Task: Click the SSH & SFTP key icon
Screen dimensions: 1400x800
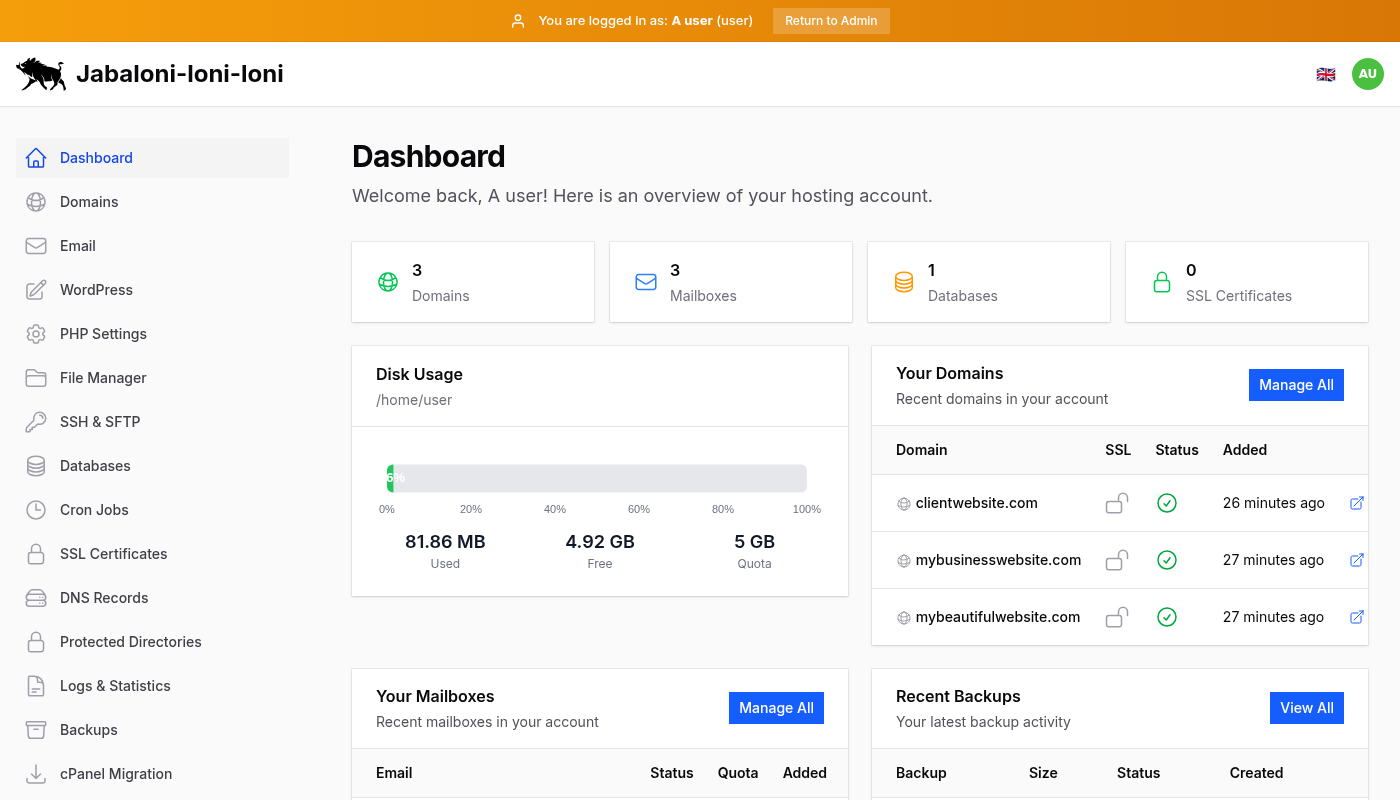Action: point(36,421)
